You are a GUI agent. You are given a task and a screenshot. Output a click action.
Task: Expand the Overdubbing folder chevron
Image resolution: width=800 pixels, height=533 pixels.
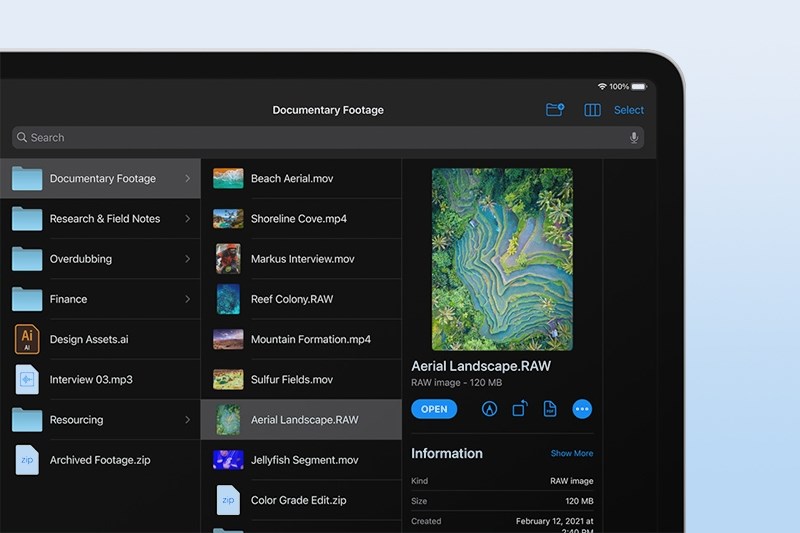coord(187,259)
